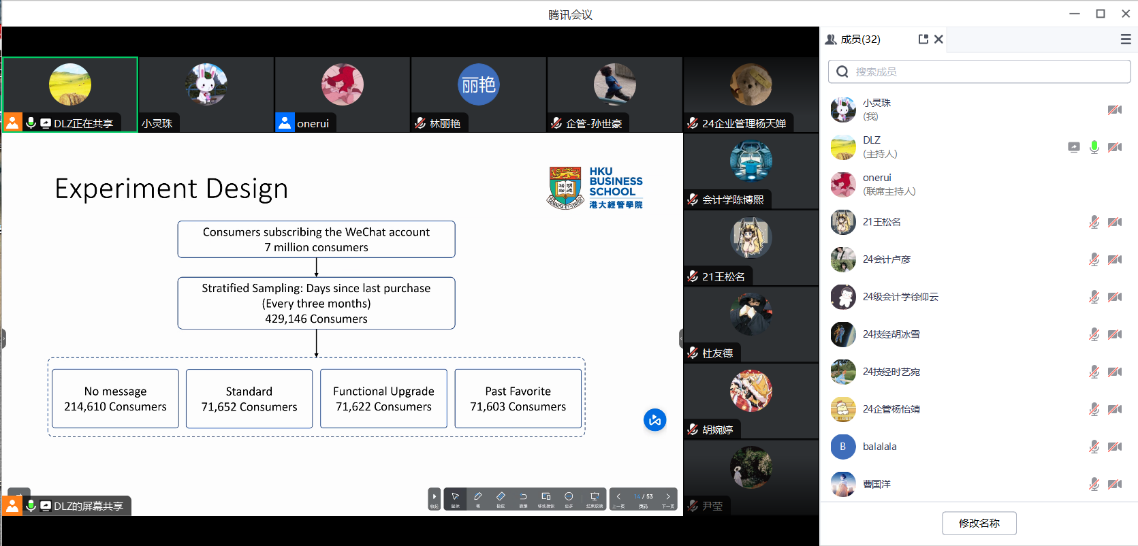
Task: Select the Eraser tool in slide toolbar
Action: pos(500,497)
